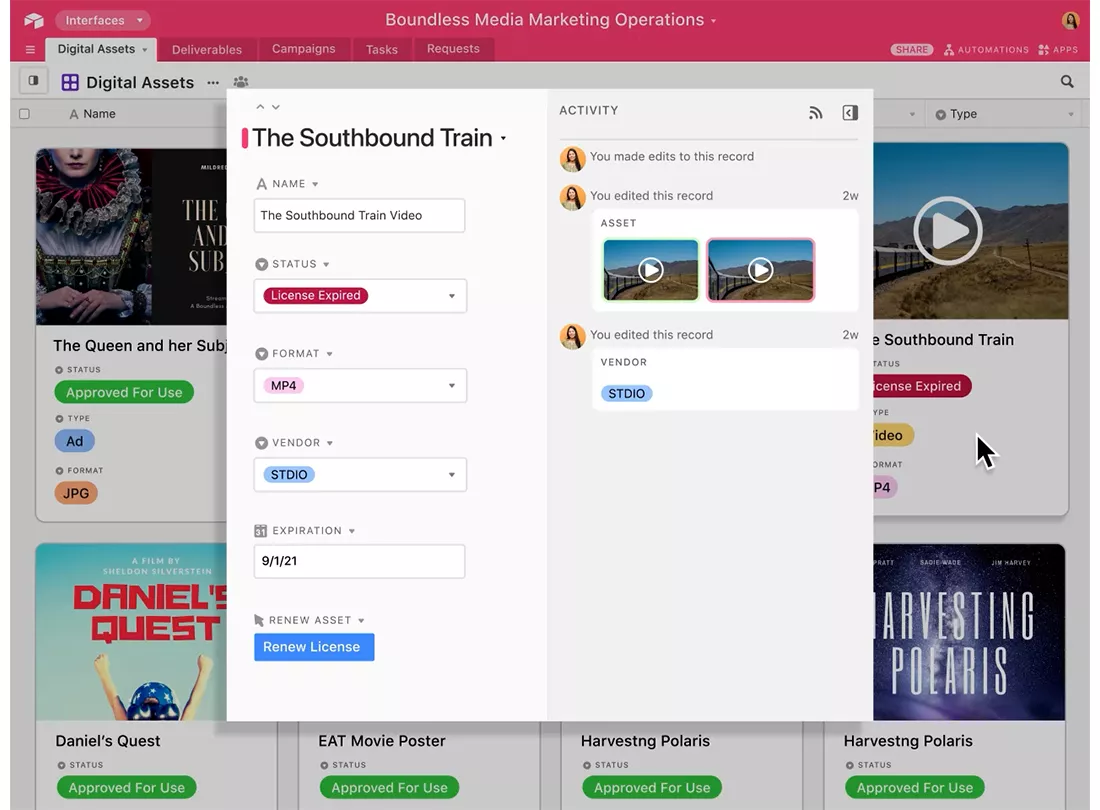Open the Type column header dropdown arrow

click(1071, 114)
